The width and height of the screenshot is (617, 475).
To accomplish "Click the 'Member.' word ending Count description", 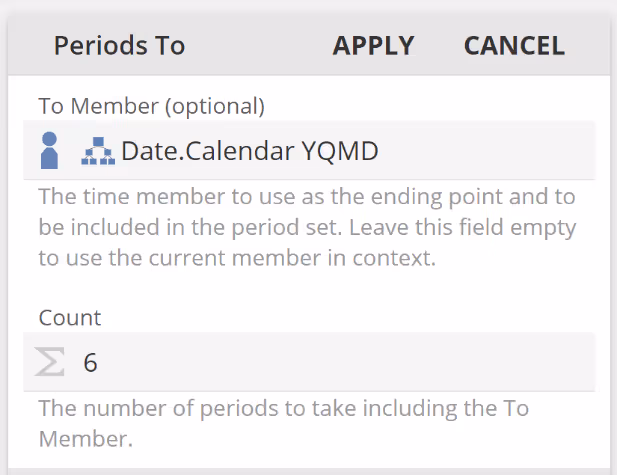I will coord(86,439).
